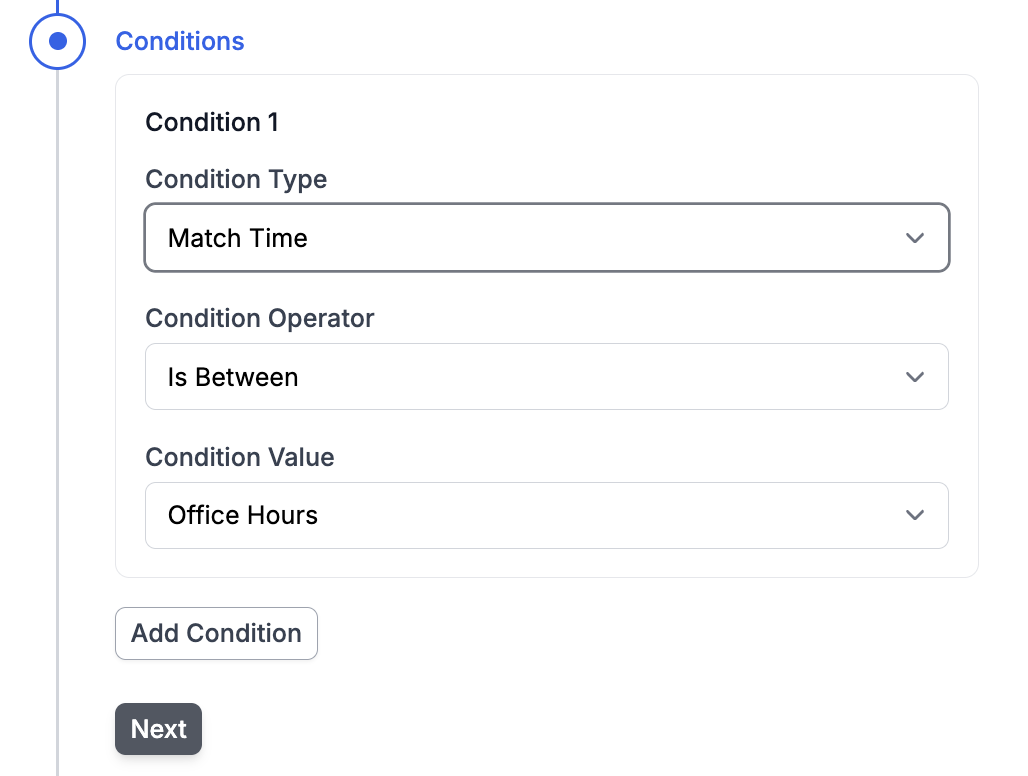Click the selected Is Between text
The height and width of the screenshot is (776, 1028).
(233, 377)
